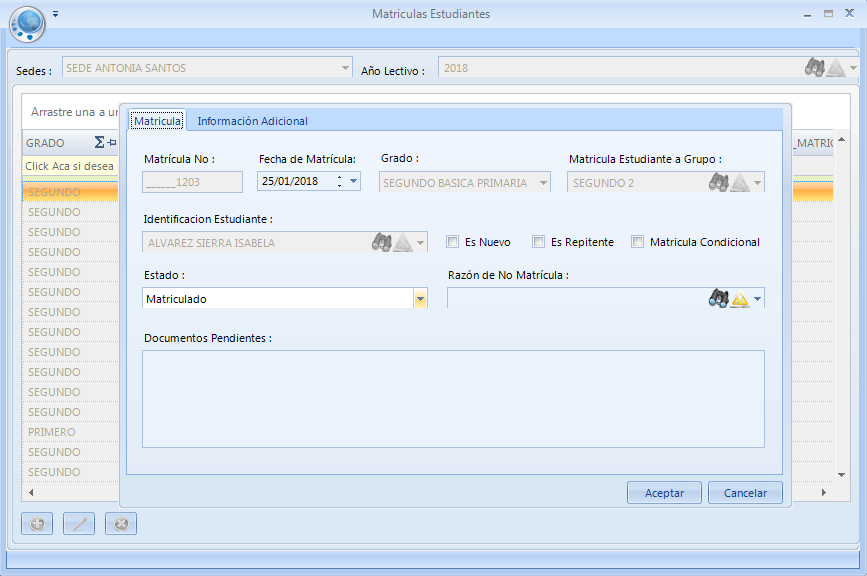The height and width of the screenshot is (576, 867).
Task: Select the Matricula tab
Action: (157, 121)
